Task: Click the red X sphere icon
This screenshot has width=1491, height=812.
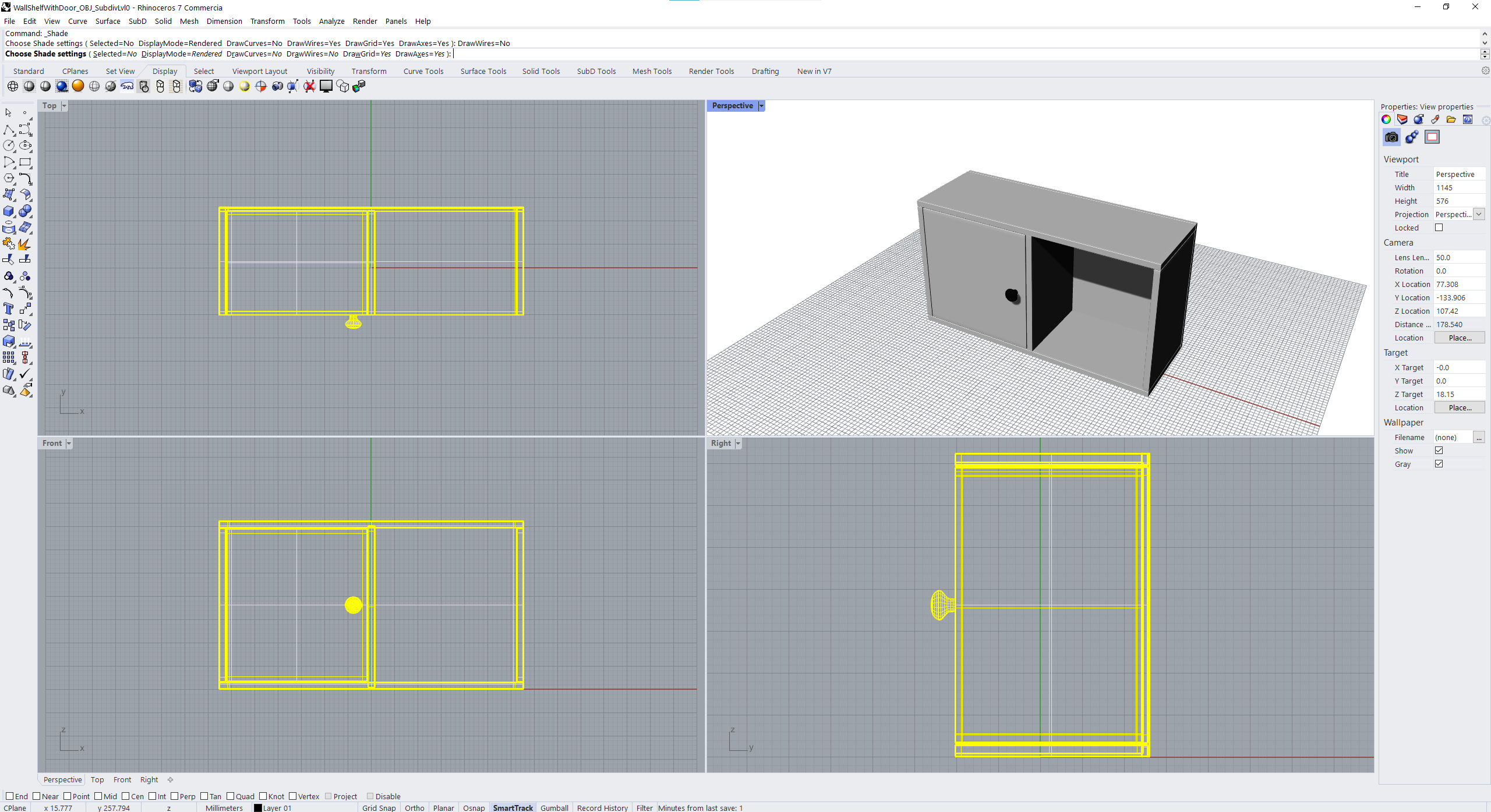Action: coord(309,87)
